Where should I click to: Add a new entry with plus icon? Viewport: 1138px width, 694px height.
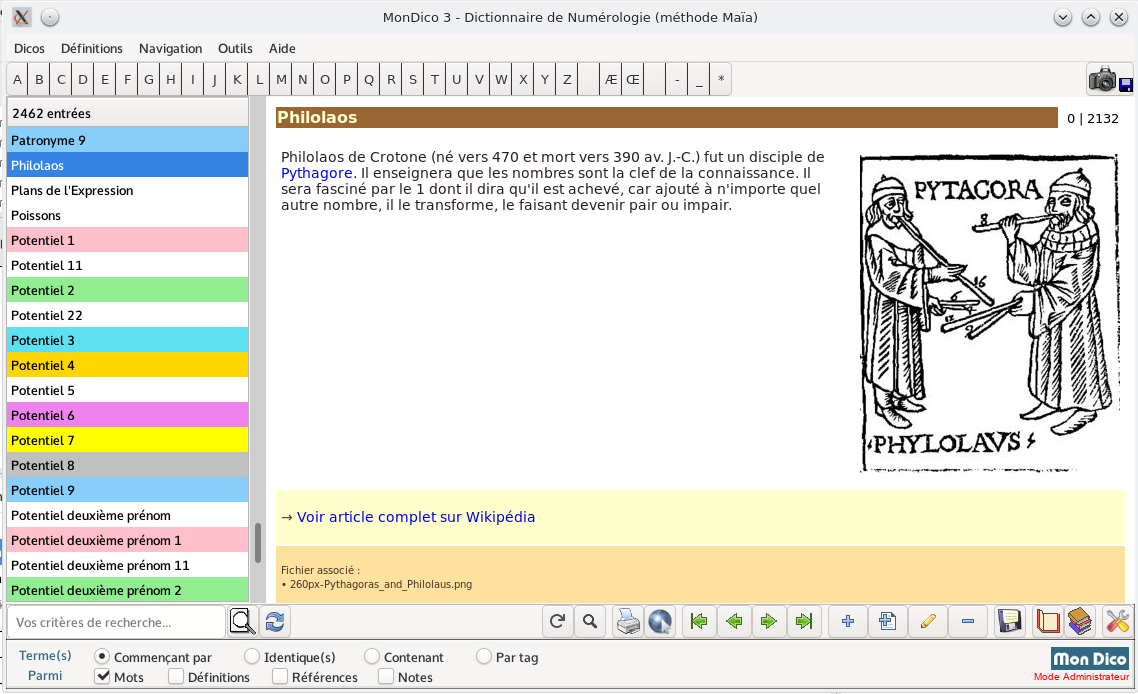(848, 622)
